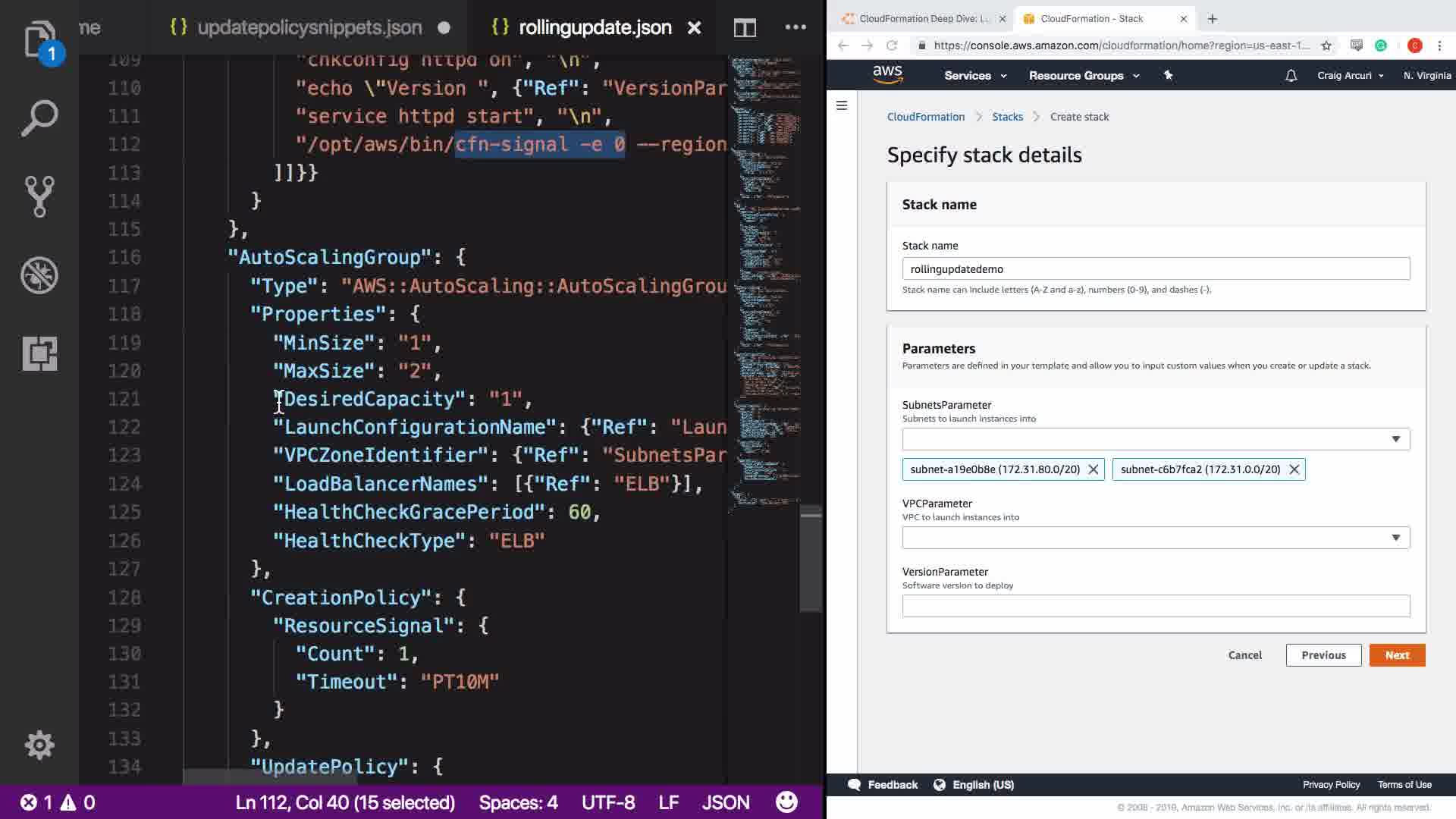Click the split editor icon
Image resolution: width=1456 pixels, height=819 pixels.
pyautogui.click(x=745, y=28)
